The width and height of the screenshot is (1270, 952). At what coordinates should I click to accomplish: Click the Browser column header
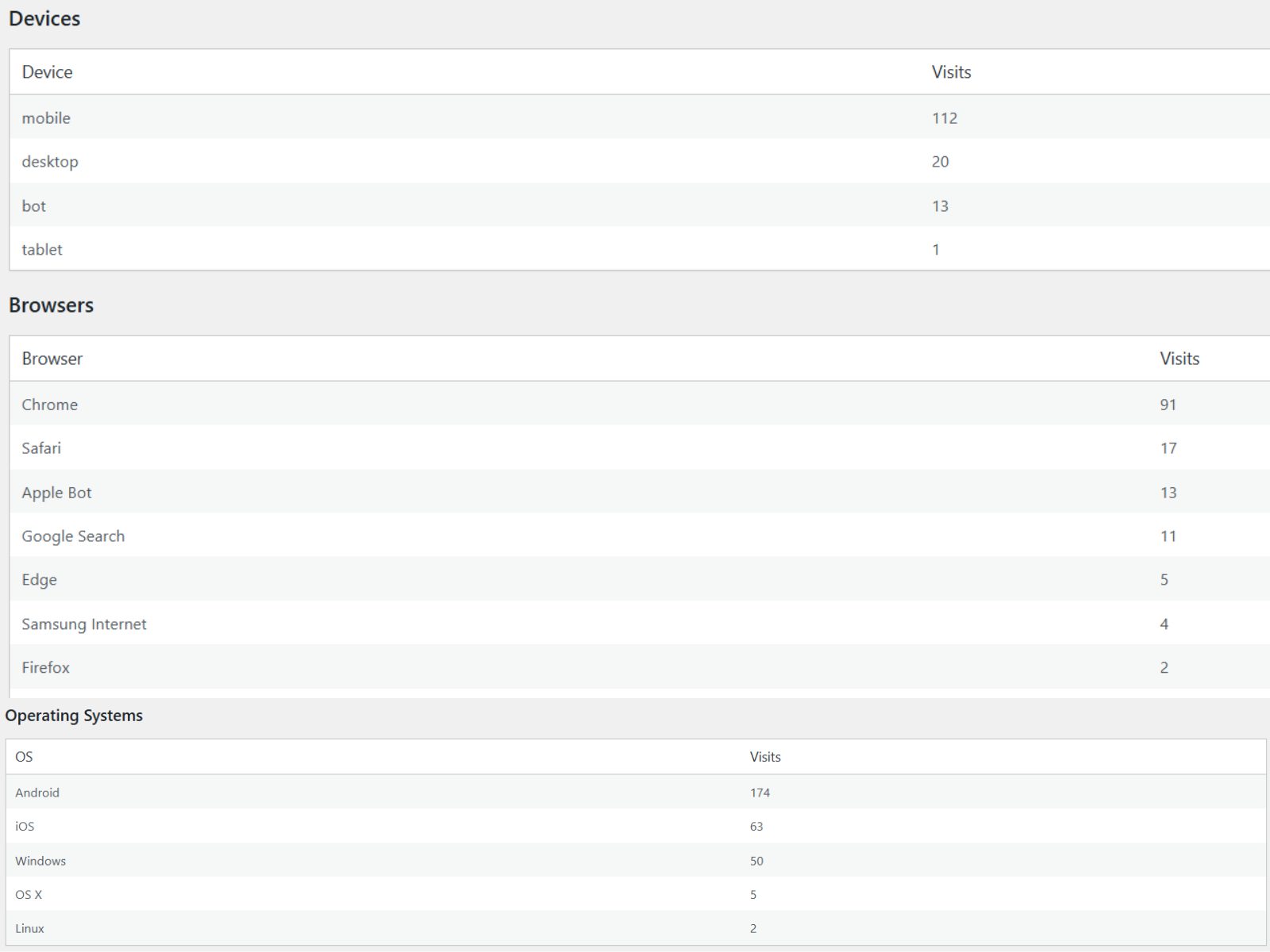point(52,359)
